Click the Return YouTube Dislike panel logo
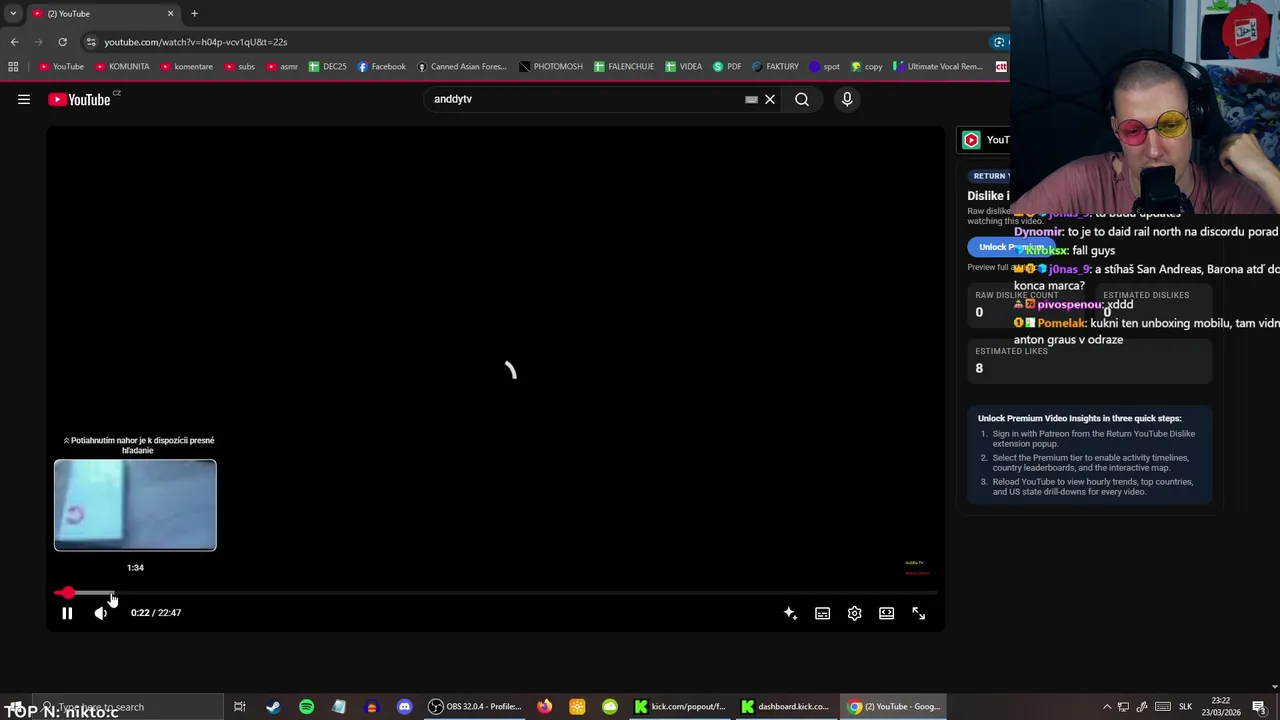The image size is (1280, 720). [971, 140]
